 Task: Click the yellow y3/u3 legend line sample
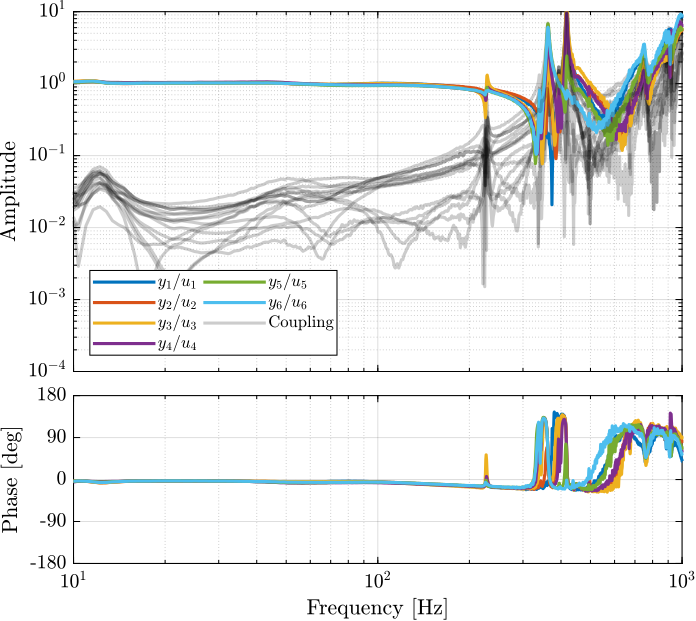[x=124, y=323]
